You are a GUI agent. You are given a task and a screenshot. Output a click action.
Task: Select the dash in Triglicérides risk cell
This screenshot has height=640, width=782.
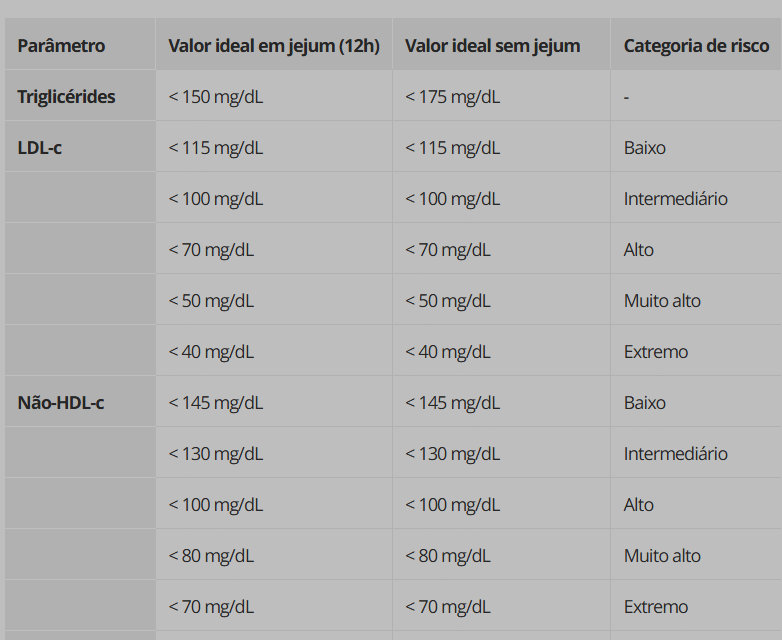tap(626, 98)
